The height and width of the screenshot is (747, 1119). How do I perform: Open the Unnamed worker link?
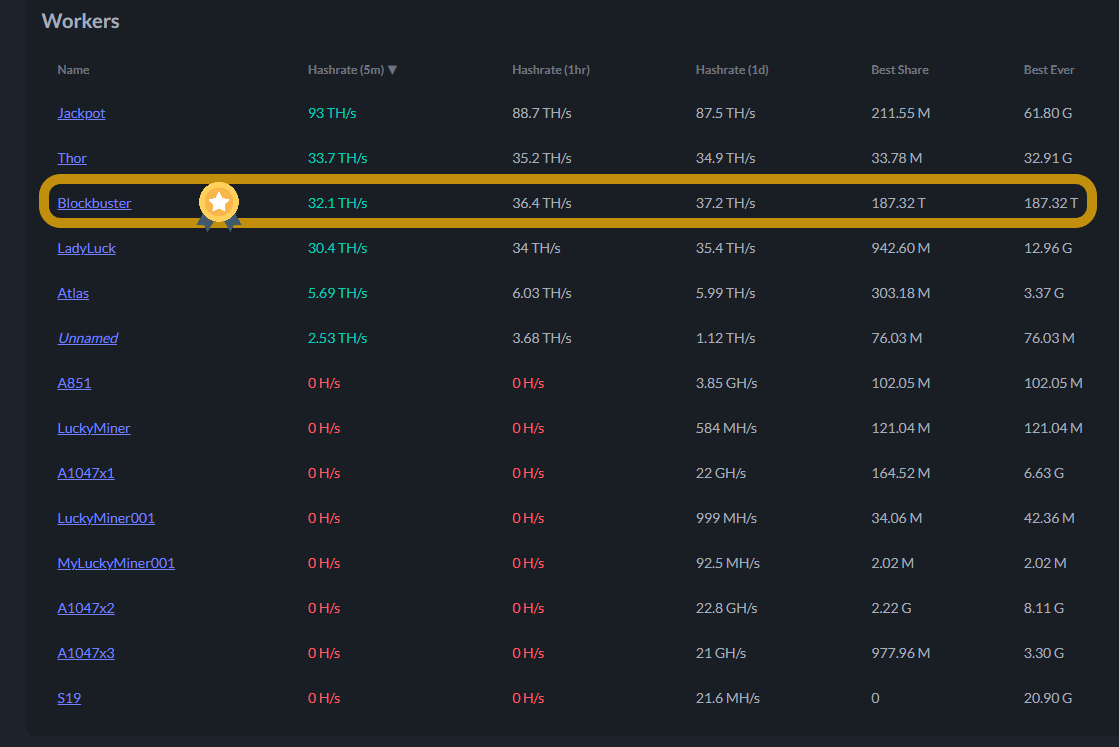coord(88,337)
